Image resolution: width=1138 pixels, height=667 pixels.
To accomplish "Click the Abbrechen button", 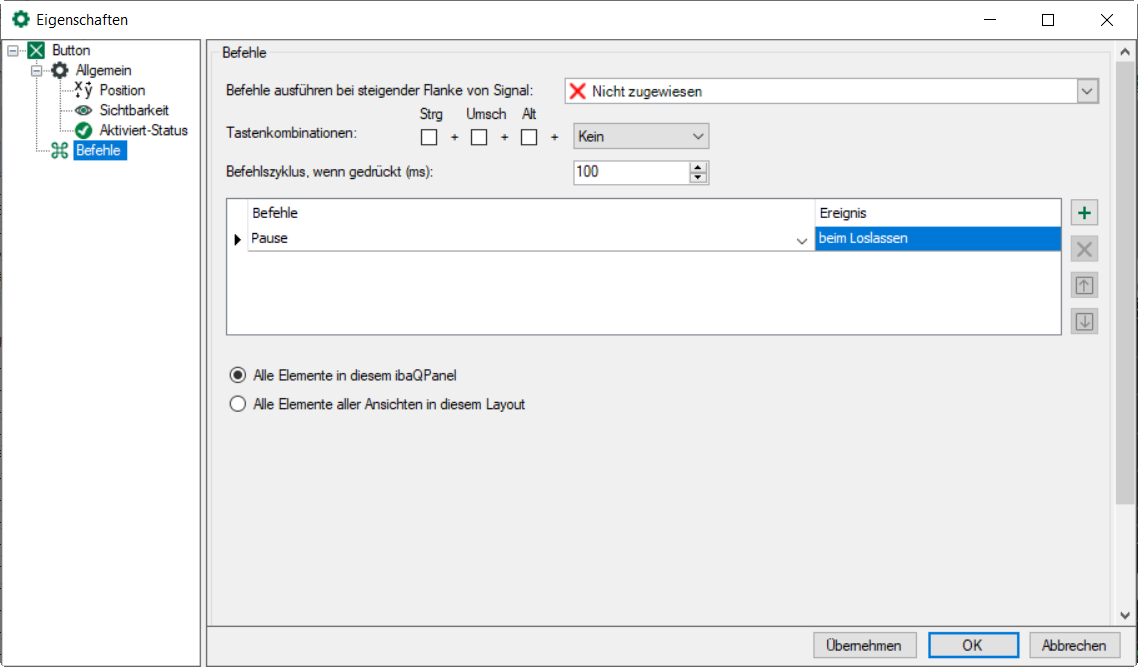I will coord(1073,645).
